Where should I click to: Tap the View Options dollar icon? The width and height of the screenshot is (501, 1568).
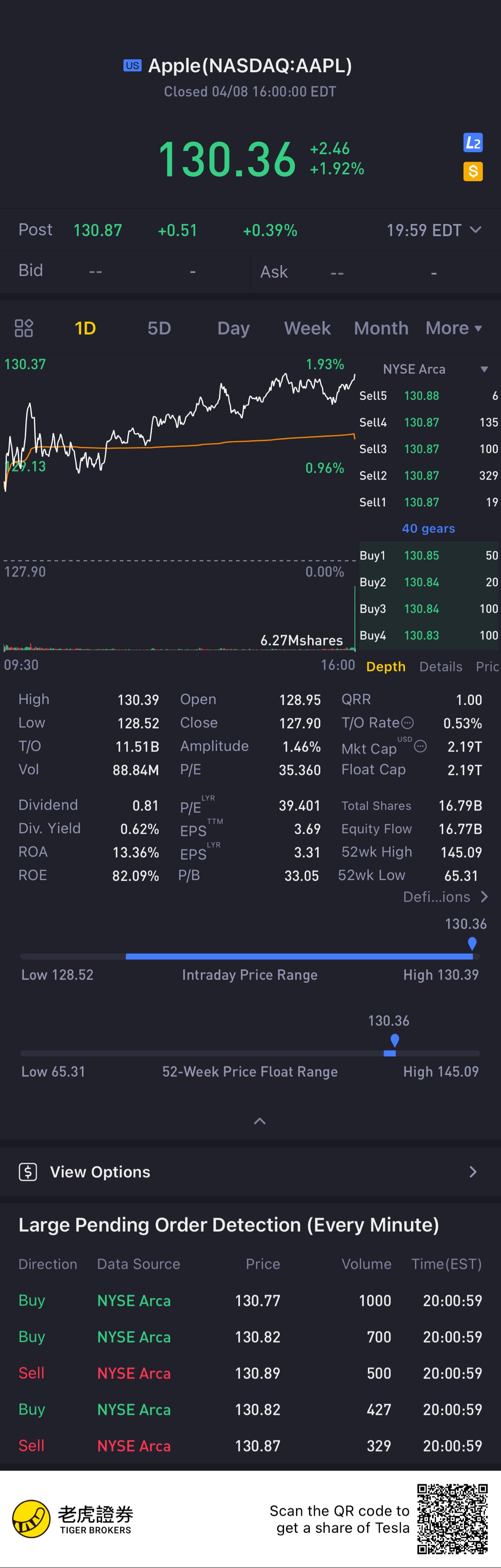click(x=28, y=1172)
